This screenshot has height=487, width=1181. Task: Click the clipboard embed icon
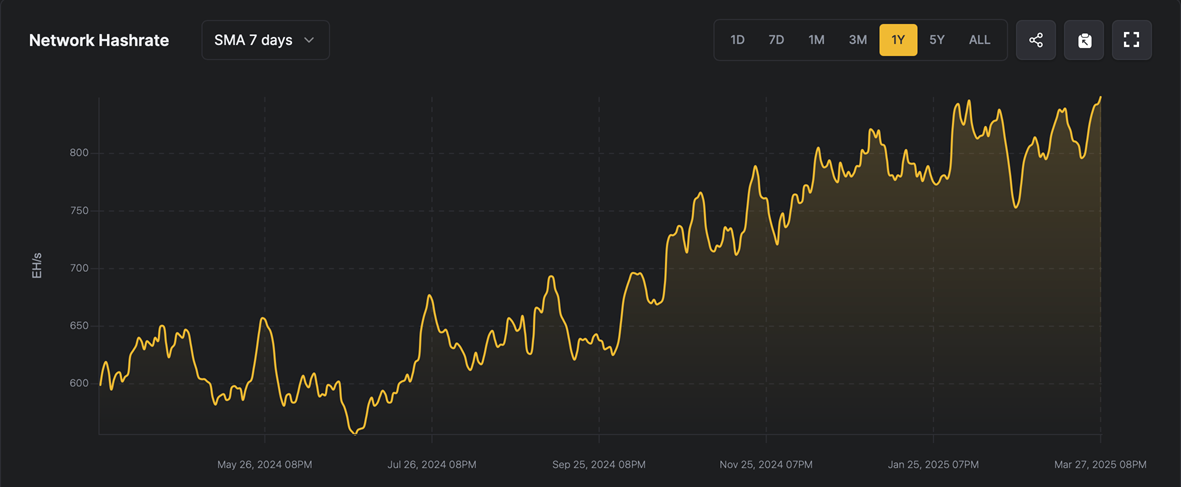tap(1084, 40)
